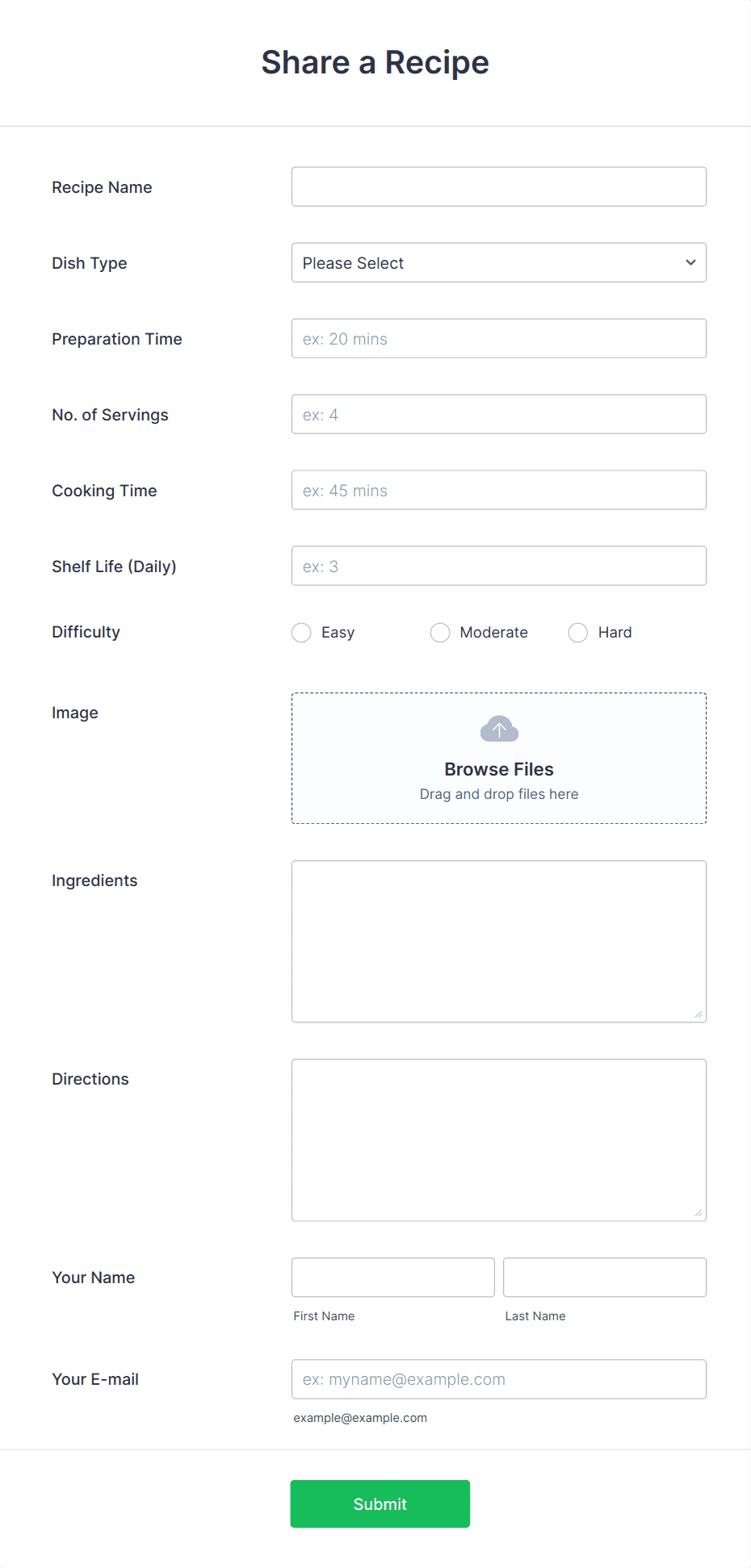Screen dimensions: 751x1568
Task: Click the Shelf Life input field
Action: pyautogui.click(x=498, y=566)
